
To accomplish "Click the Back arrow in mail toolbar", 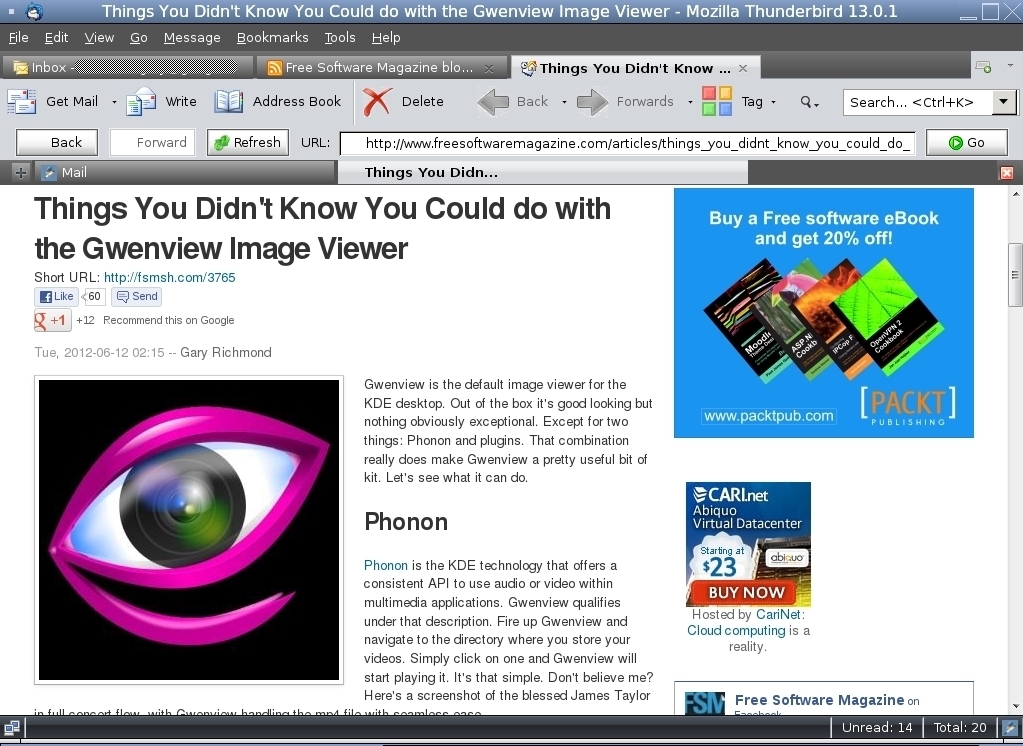I will (x=493, y=102).
